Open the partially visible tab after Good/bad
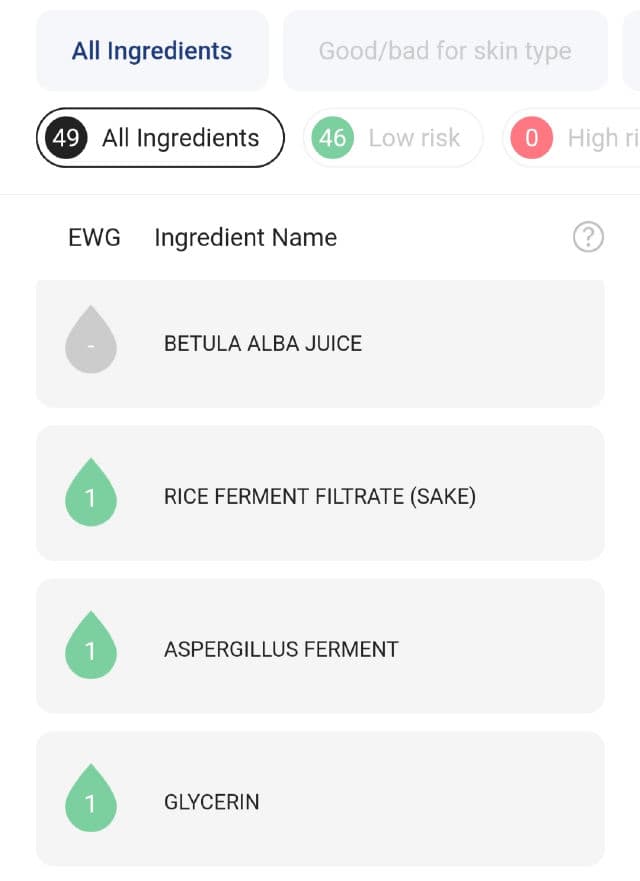Viewport: 640px width, 881px height. pos(631,51)
